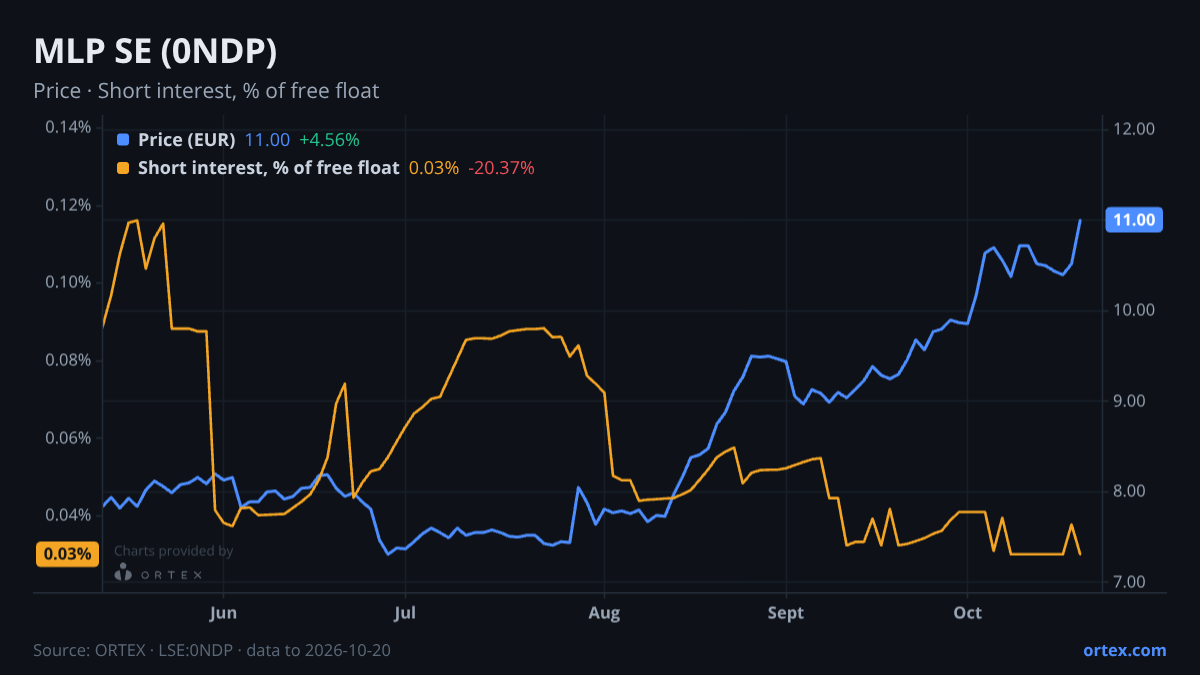Click the +4.56% price change figure
This screenshot has width=1200, height=675.
point(329,140)
